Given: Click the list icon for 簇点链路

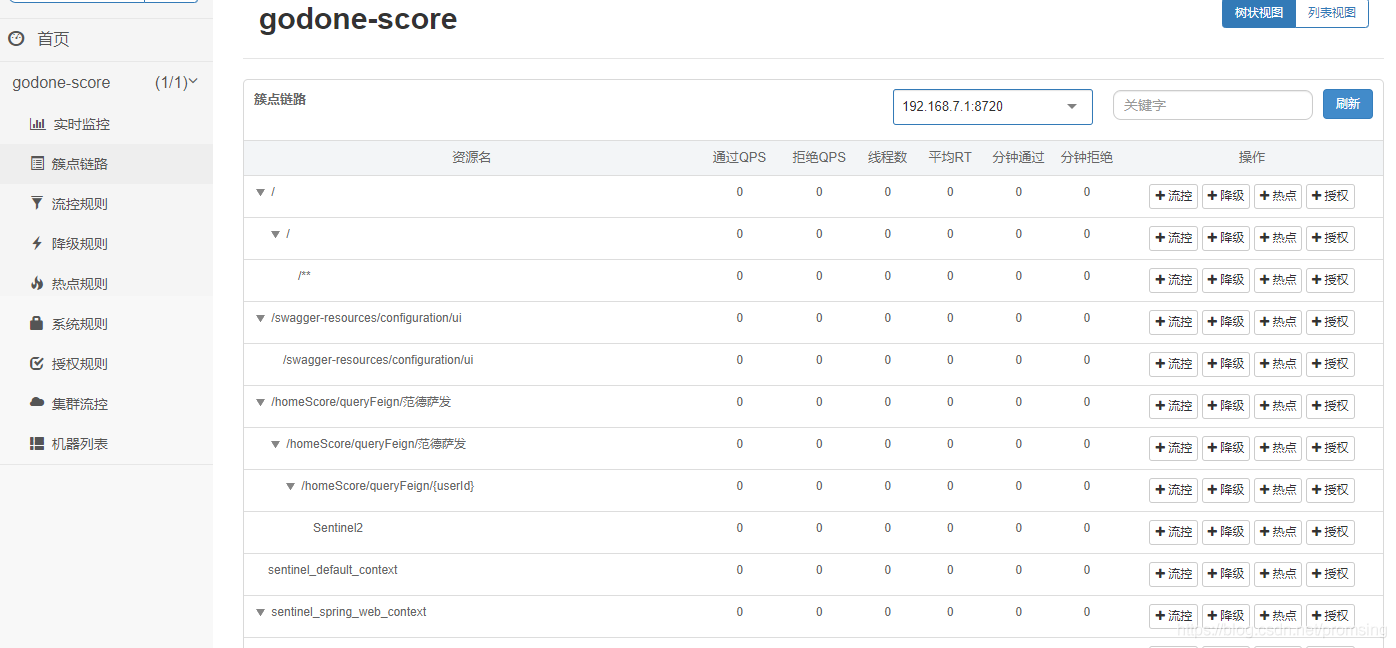Looking at the screenshot, I should [x=37, y=164].
